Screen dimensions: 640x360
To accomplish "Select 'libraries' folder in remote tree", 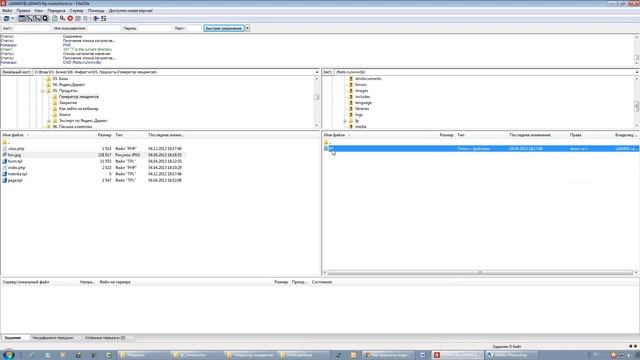I will click(x=362, y=109).
